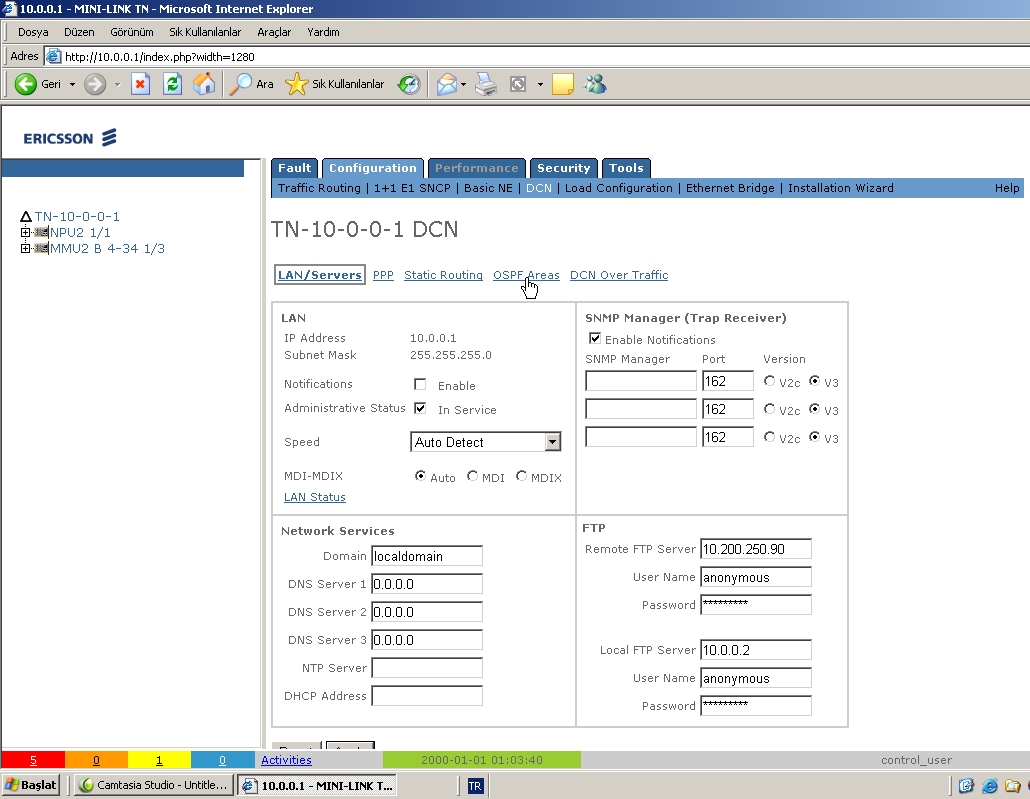Viewport: 1030px width, 799px height.
Task: Open the Görünüm menu
Action: [131, 32]
